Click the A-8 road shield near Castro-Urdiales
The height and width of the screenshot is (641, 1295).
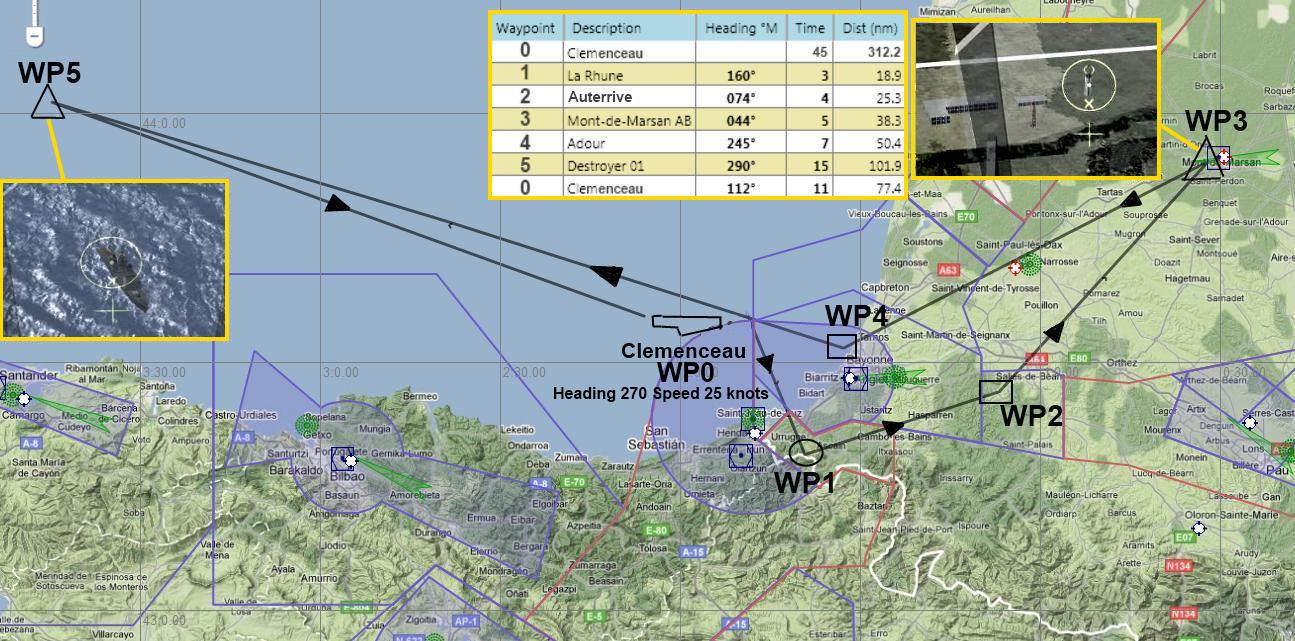coord(243,437)
